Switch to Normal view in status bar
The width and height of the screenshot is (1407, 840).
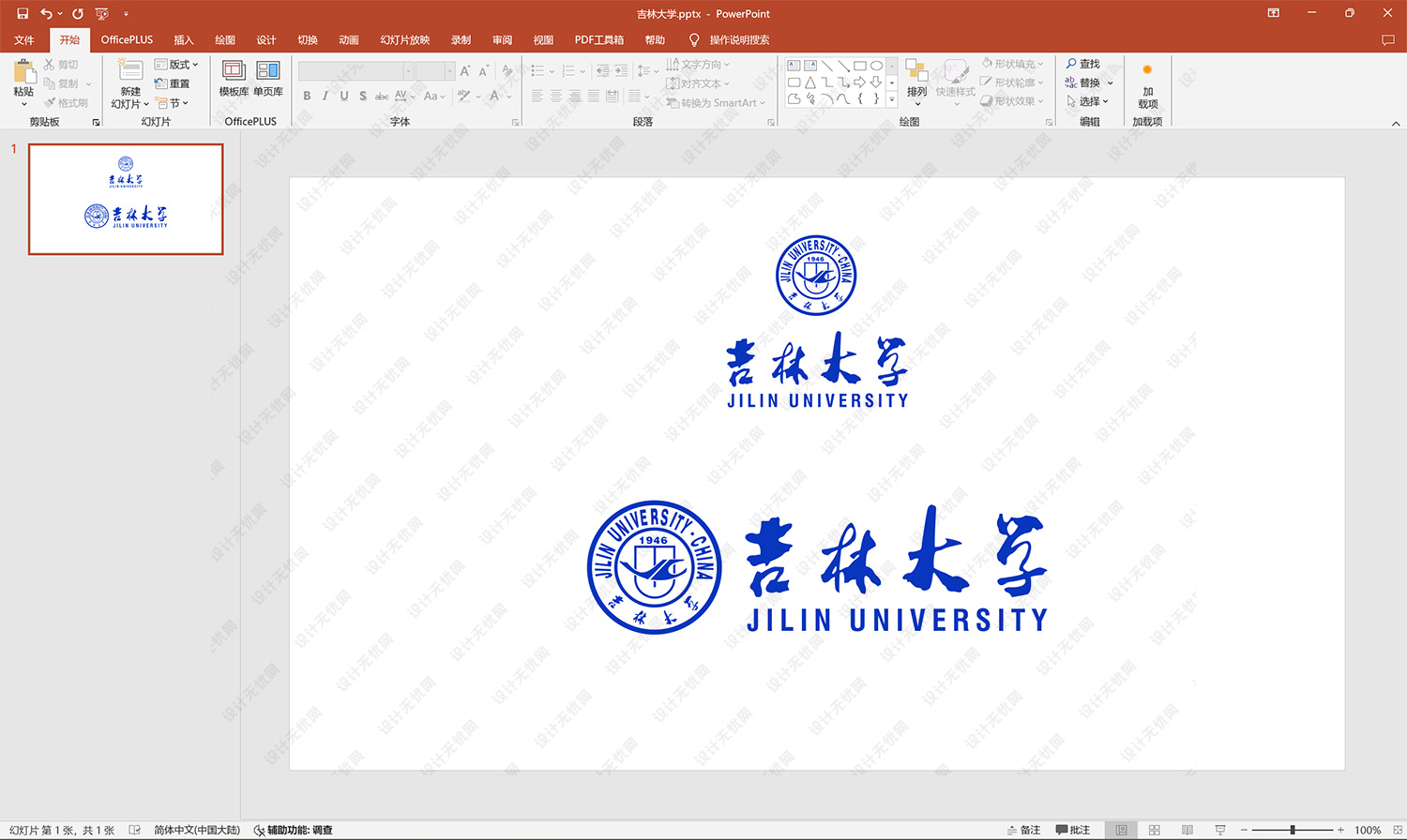[1121, 830]
